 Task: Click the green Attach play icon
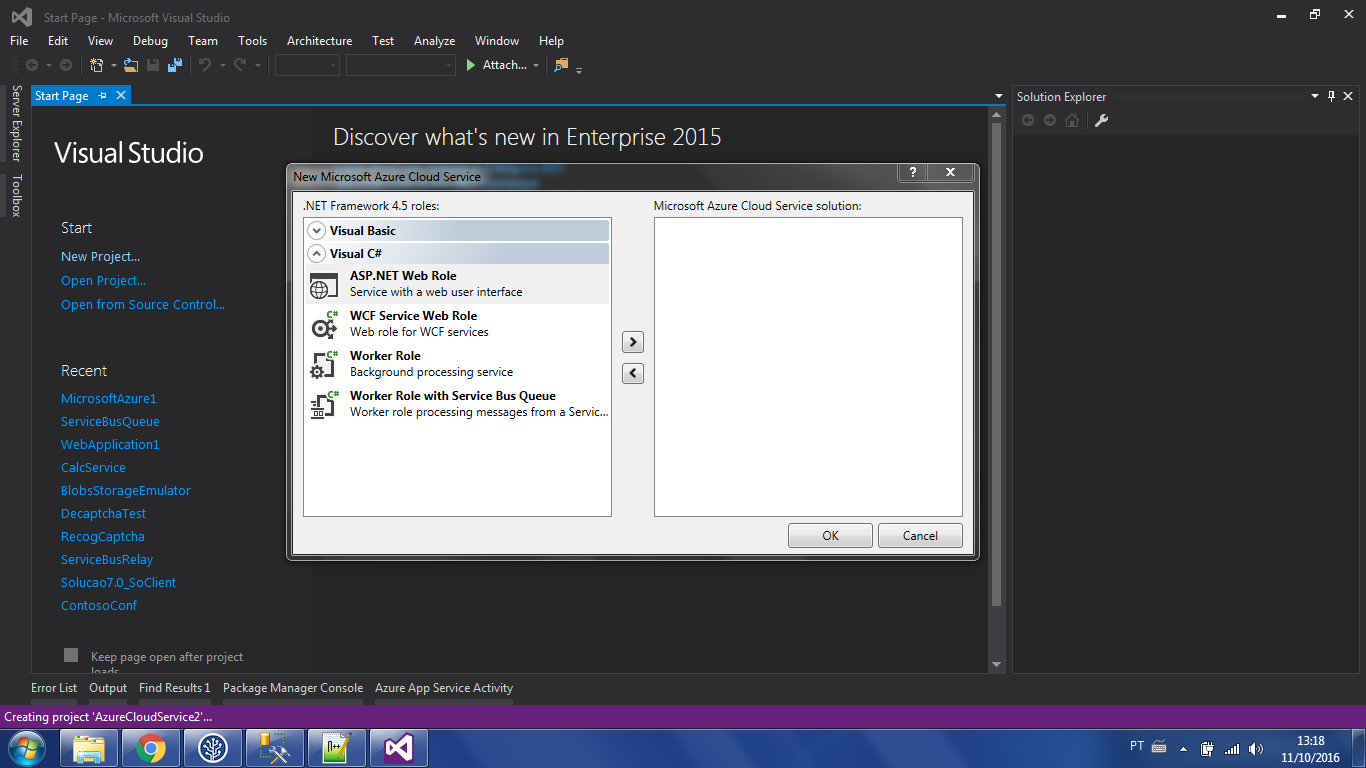tap(471, 65)
